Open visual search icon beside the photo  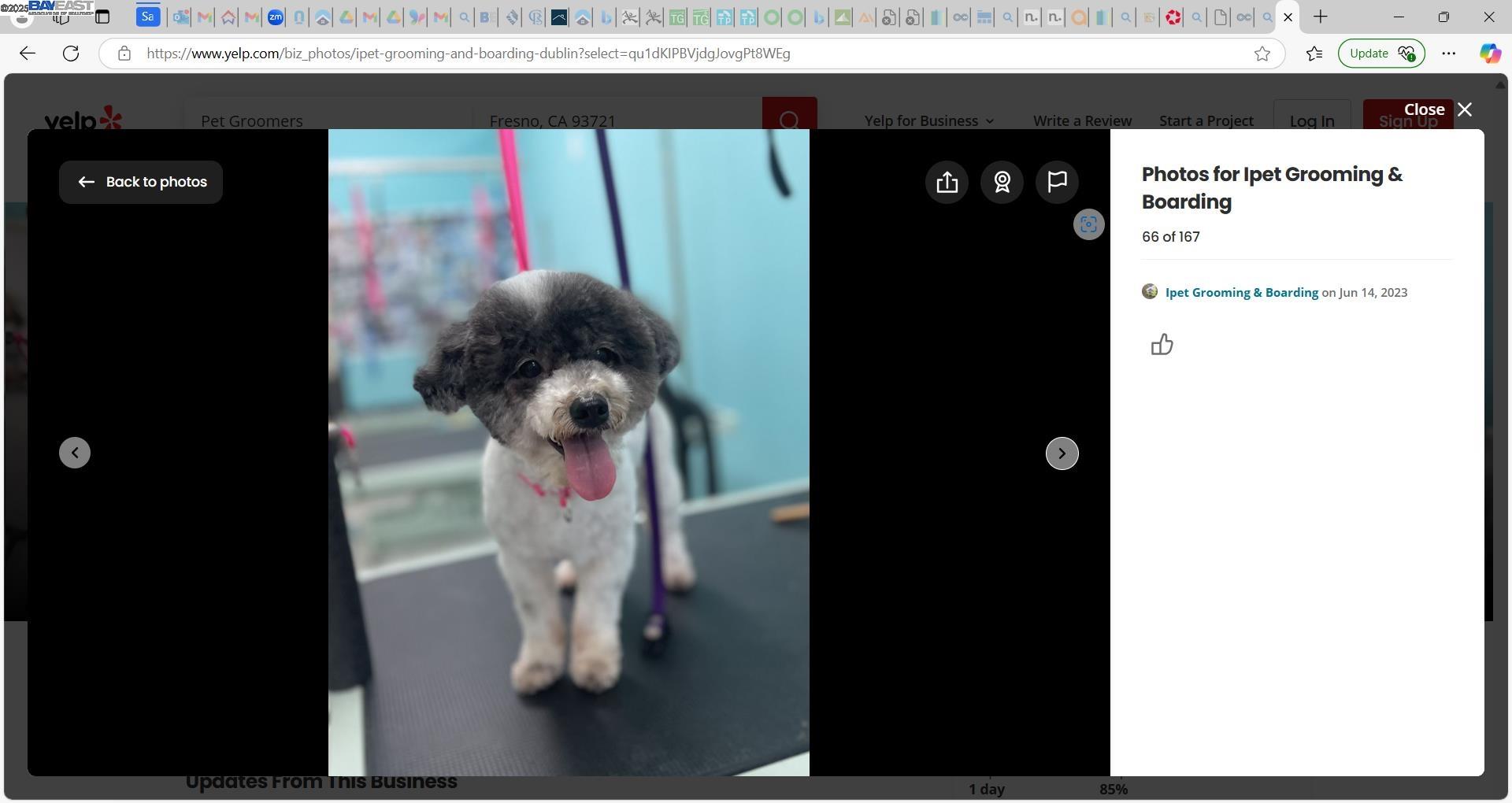click(1088, 224)
